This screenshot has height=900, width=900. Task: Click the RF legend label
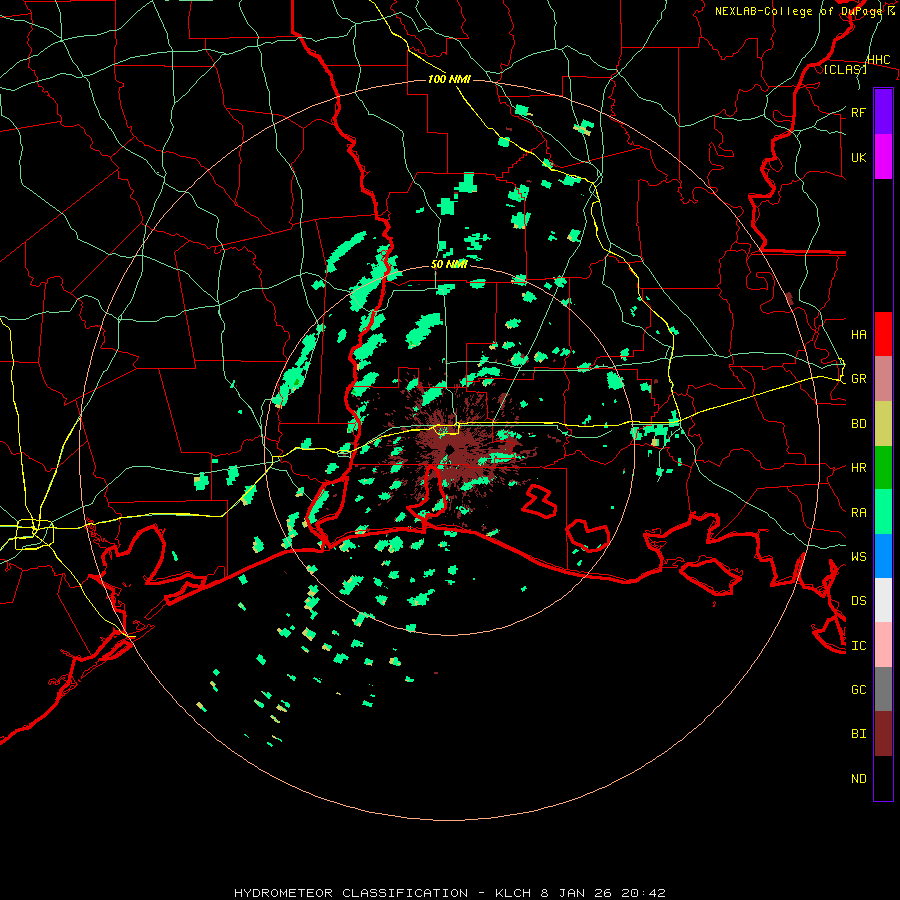(x=858, y=112)
